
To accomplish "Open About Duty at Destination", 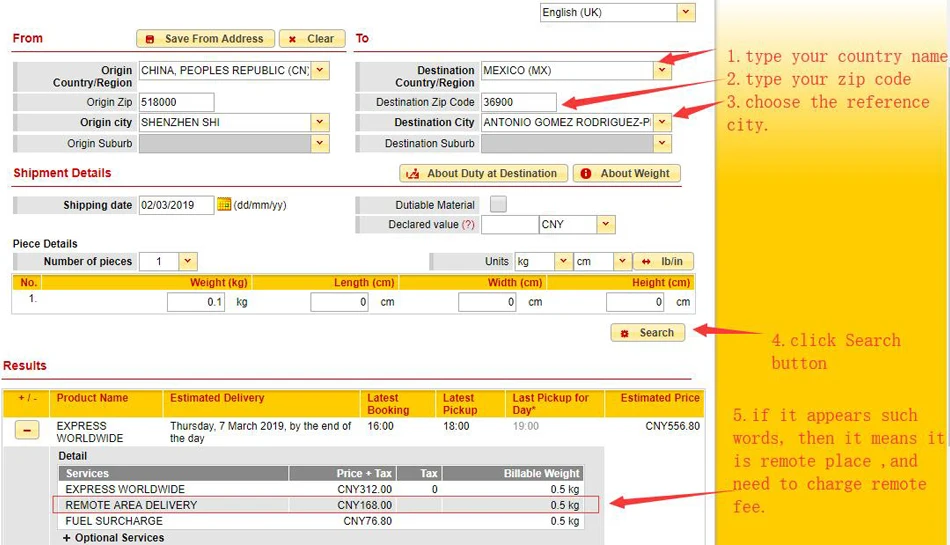I will (x=483, y=174).
